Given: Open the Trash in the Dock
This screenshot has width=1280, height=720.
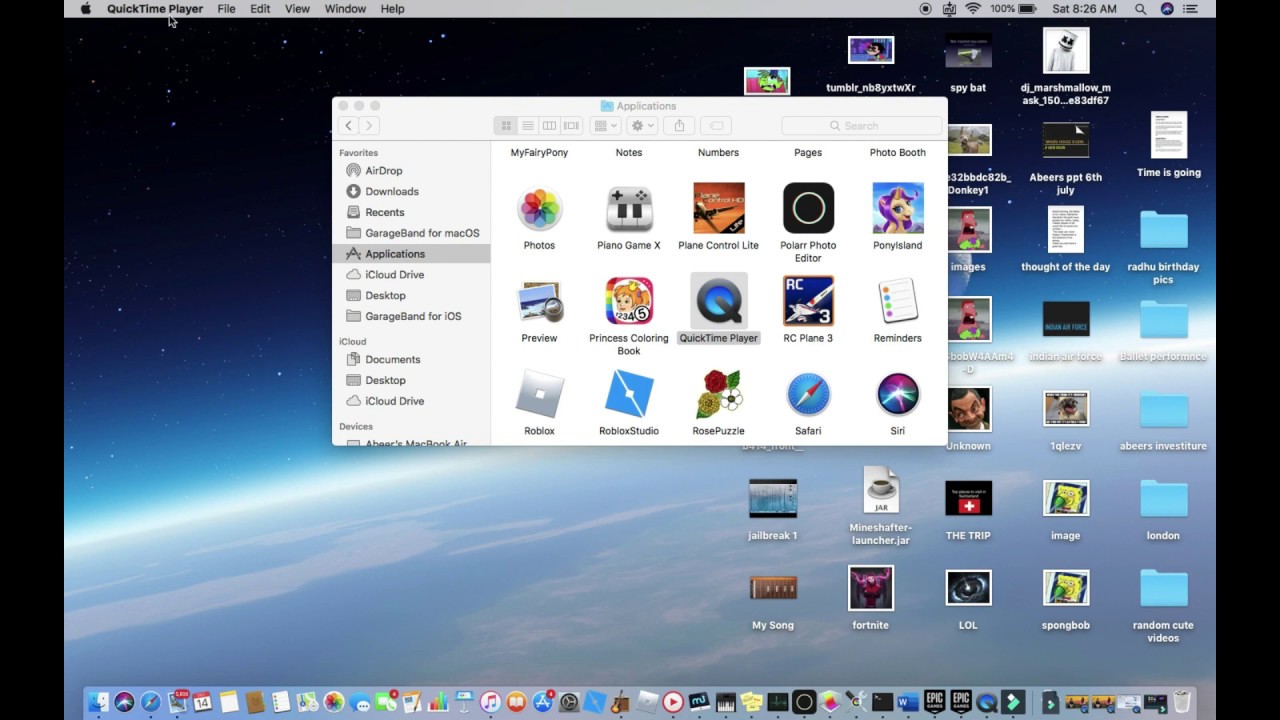Looking at the screenshot, I should (1181, 702).
